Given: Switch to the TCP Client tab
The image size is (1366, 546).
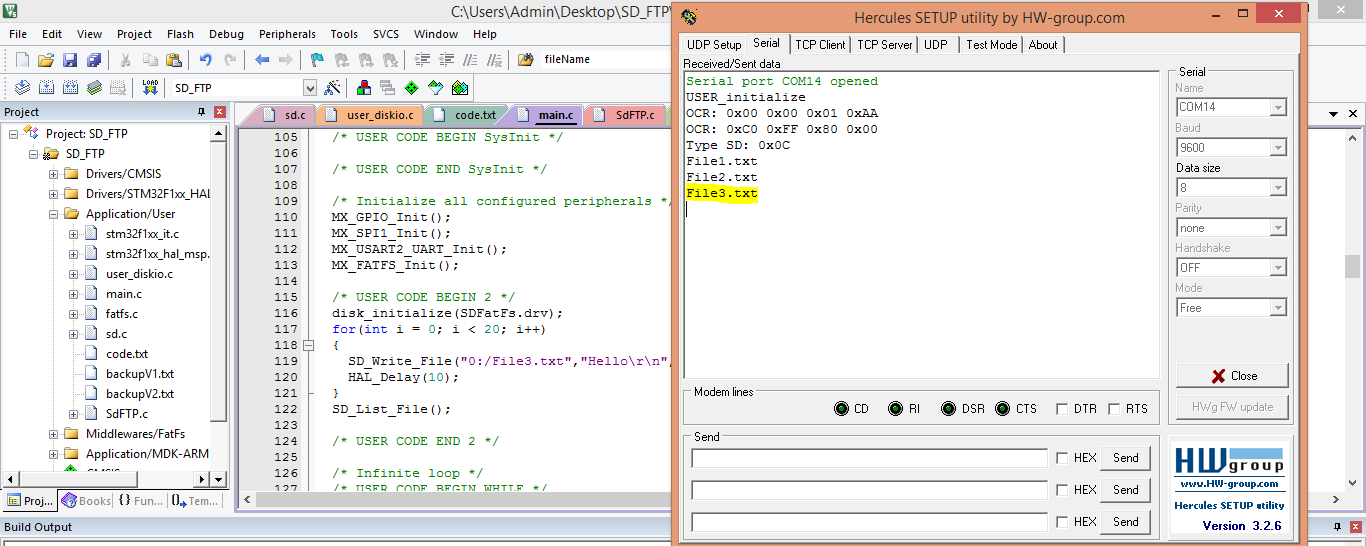Looking at the screenshot, I should pyautogui.click(x=819, y=44).
